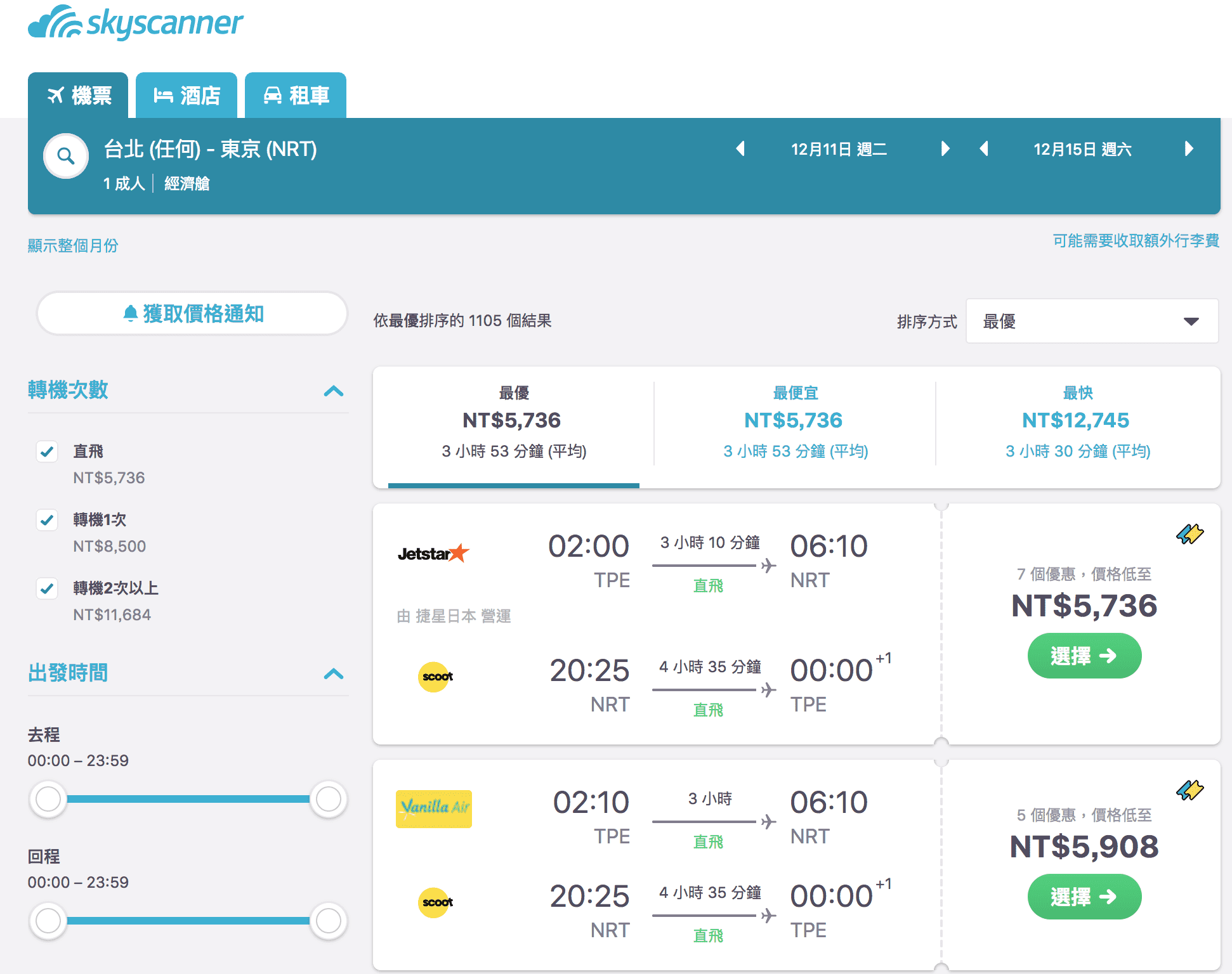Click 選擇 for the NT$5,908 flight
This screenshot has height=974, width=1232.
[1084, 897]
